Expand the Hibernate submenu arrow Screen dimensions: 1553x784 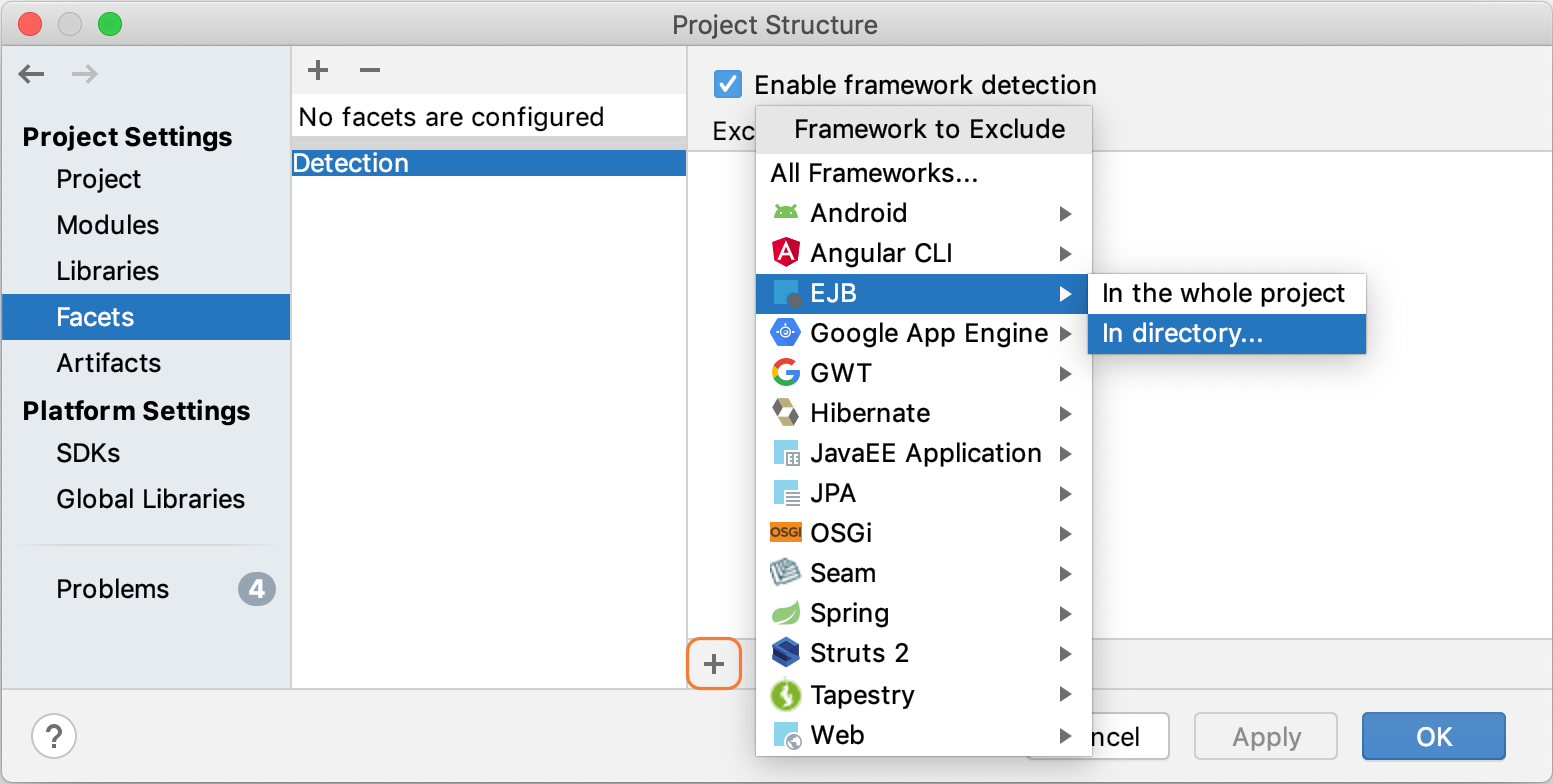pyautogui.click(x=1066, y=413)
